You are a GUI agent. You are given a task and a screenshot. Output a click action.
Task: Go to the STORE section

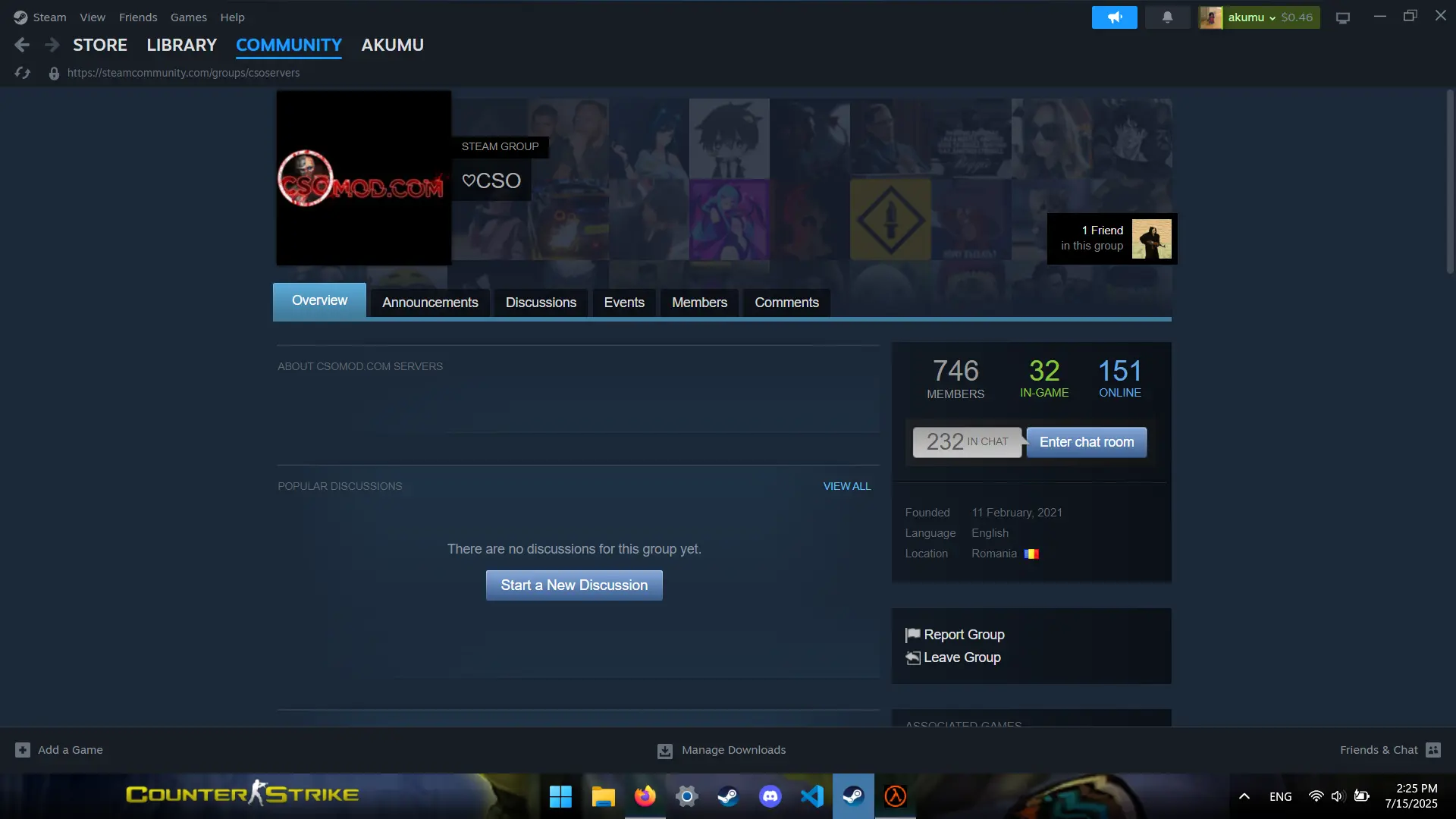click(100, 45)
